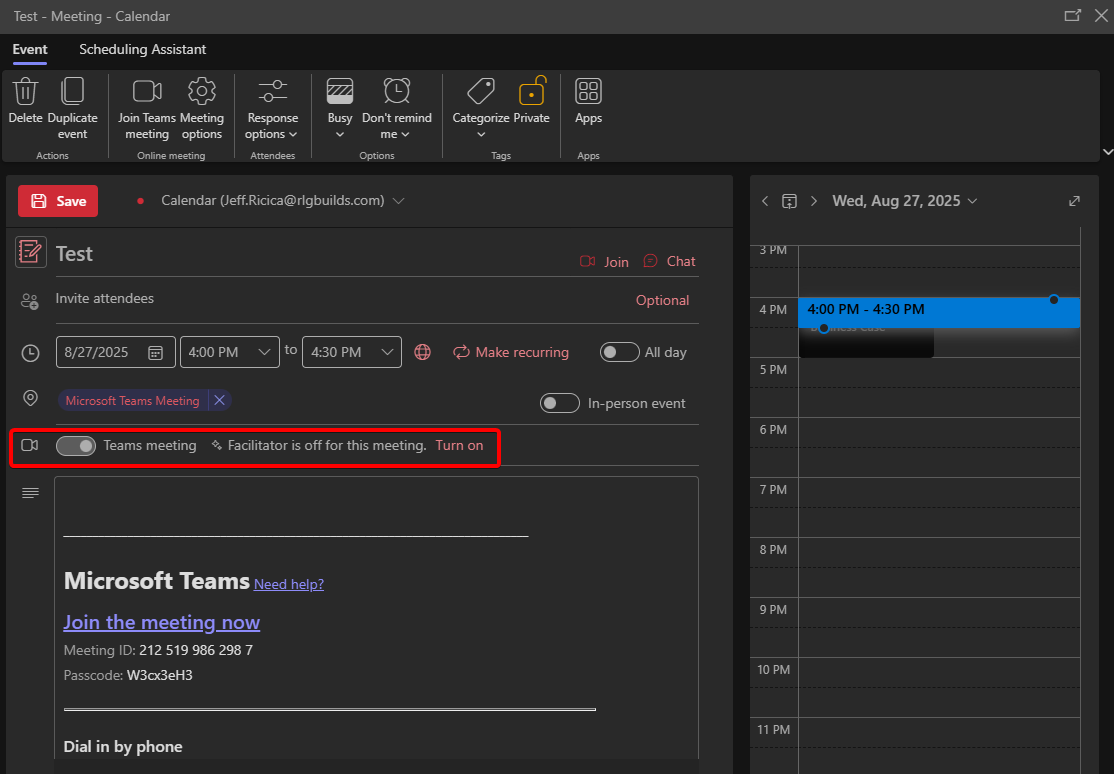This screenshot has width=1114, height=774.
Task: Mark the event as Private
Action: coord(531,102)
